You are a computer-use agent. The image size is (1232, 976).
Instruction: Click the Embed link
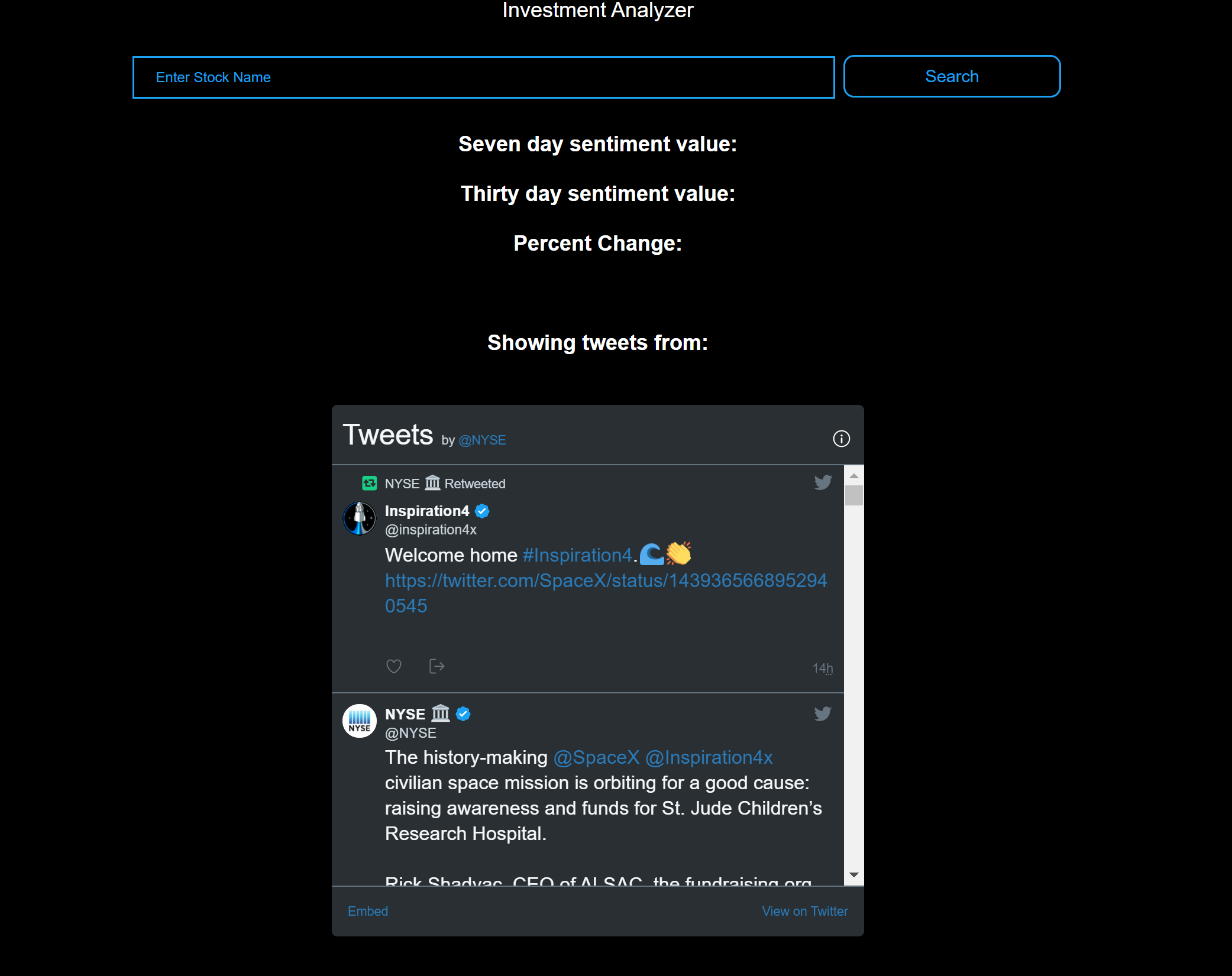click(368, 911)
